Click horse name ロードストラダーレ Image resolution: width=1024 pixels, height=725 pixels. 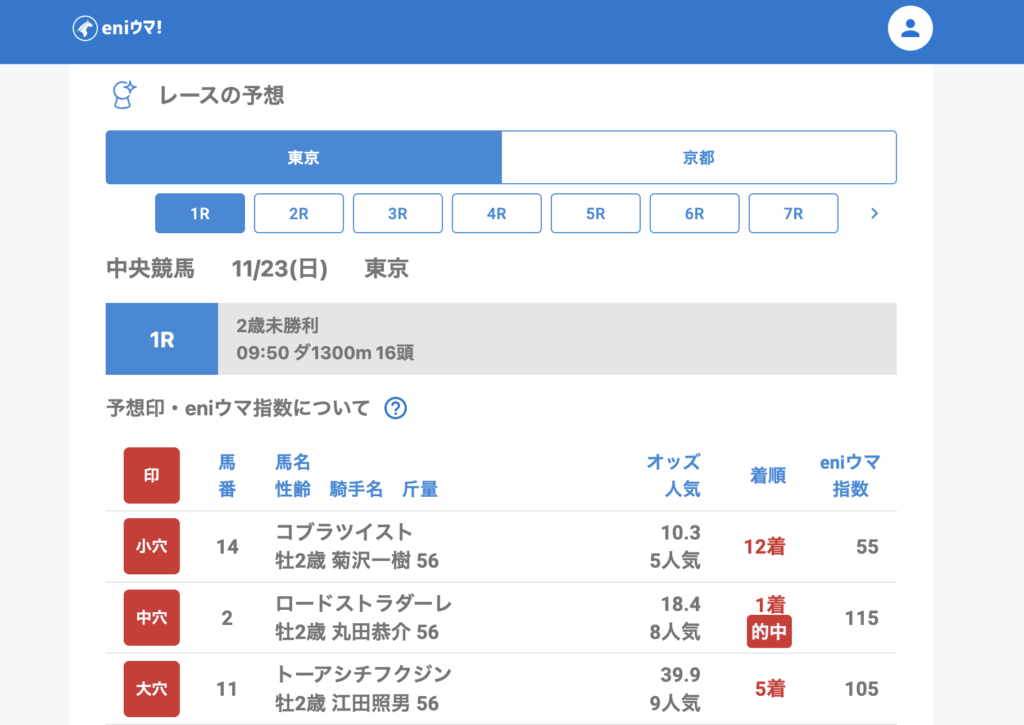click(363, 604)
